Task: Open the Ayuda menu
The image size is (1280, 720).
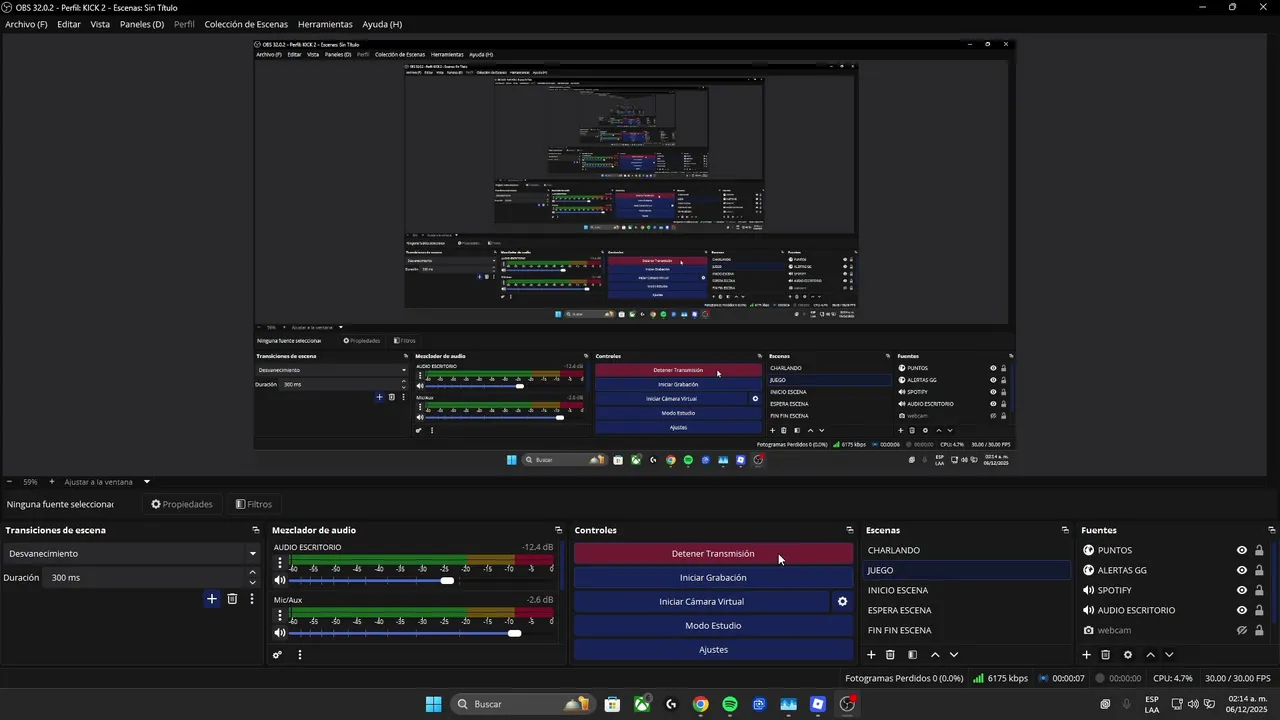Action: click(x=382, y=24)
